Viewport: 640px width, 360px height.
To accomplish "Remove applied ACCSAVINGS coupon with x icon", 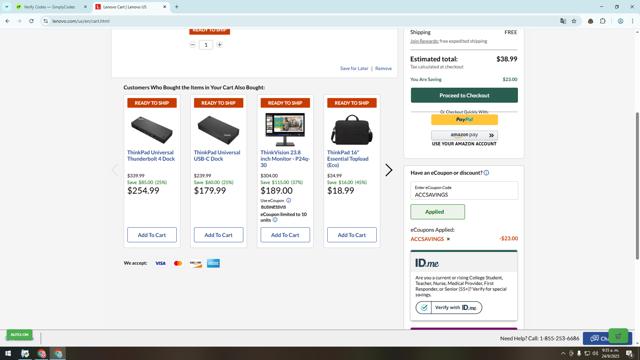I will click(x=448, y=239).
